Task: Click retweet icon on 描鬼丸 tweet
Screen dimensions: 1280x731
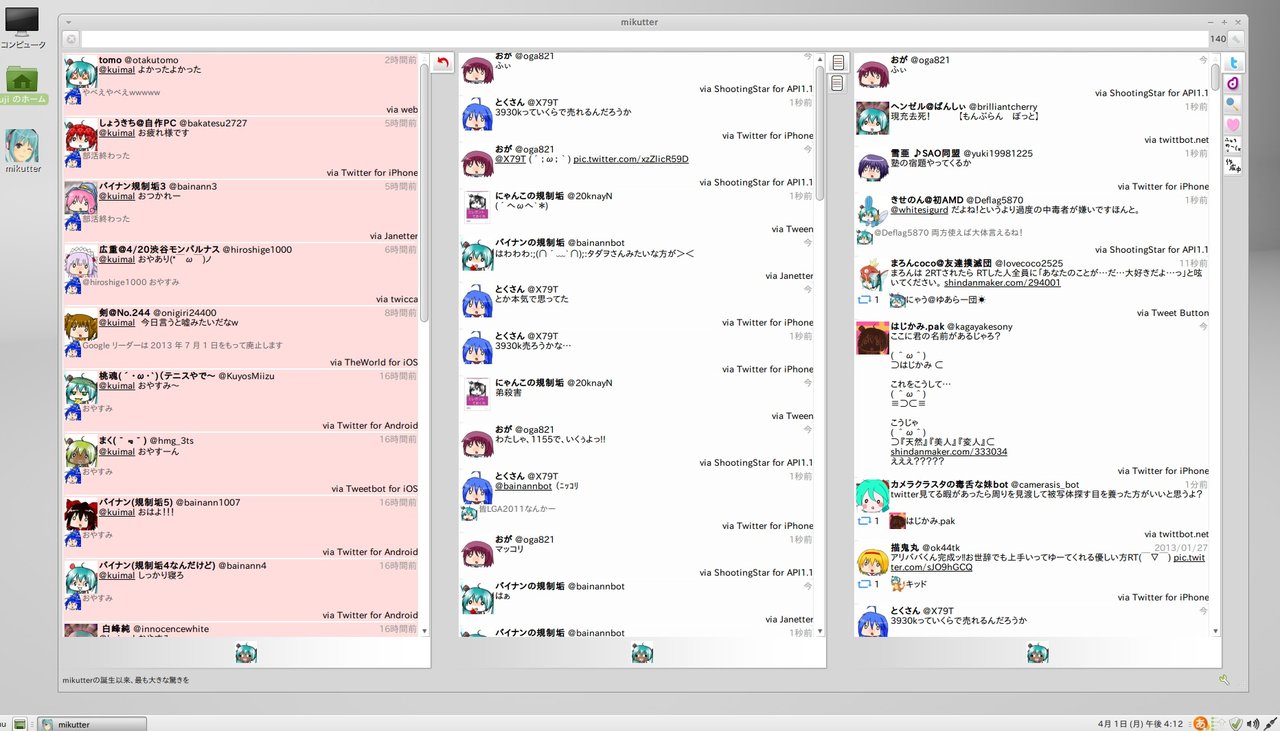Action: 865,584
